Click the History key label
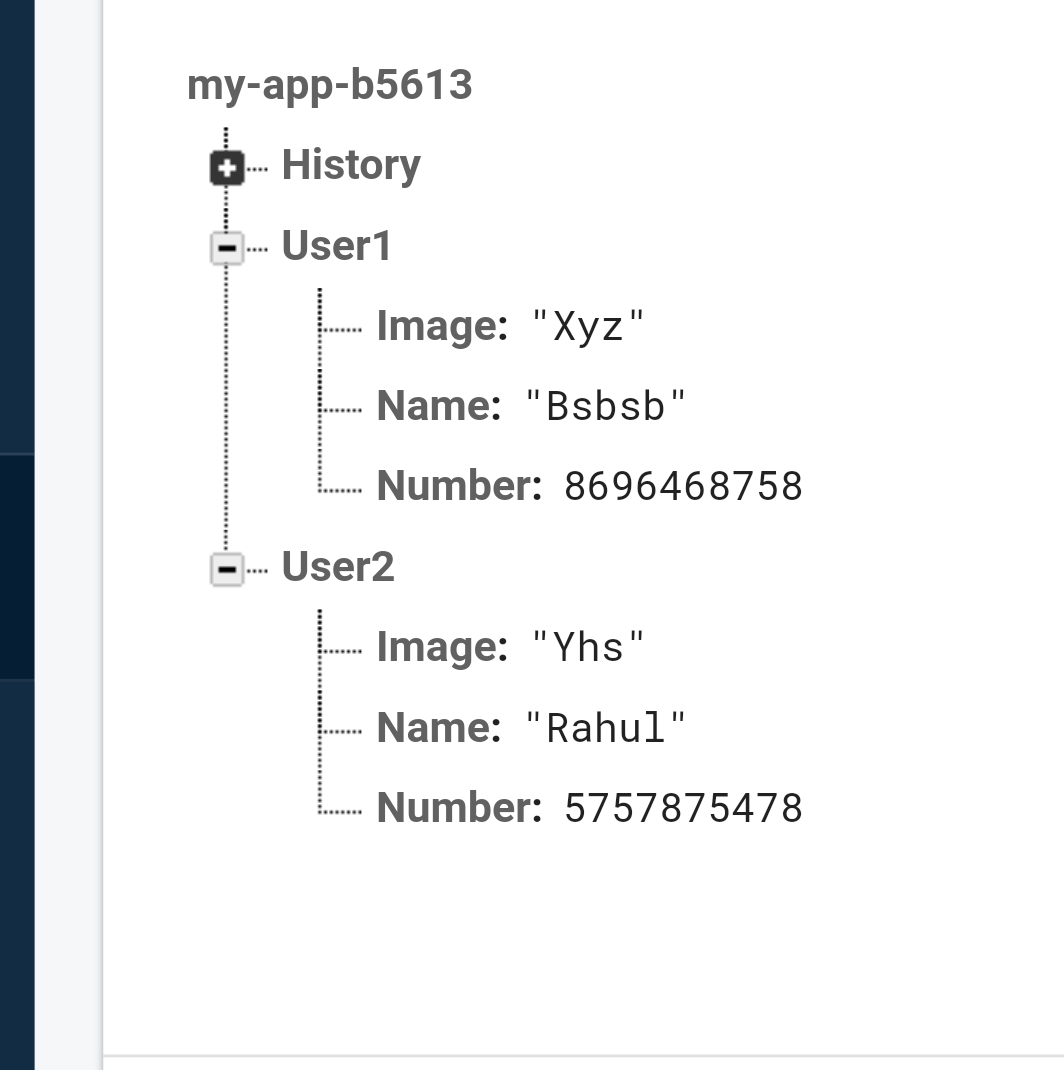Image resolution: width=1064 pixels, height=1070 pixels. pyautogui.click(x=351, y=166)
